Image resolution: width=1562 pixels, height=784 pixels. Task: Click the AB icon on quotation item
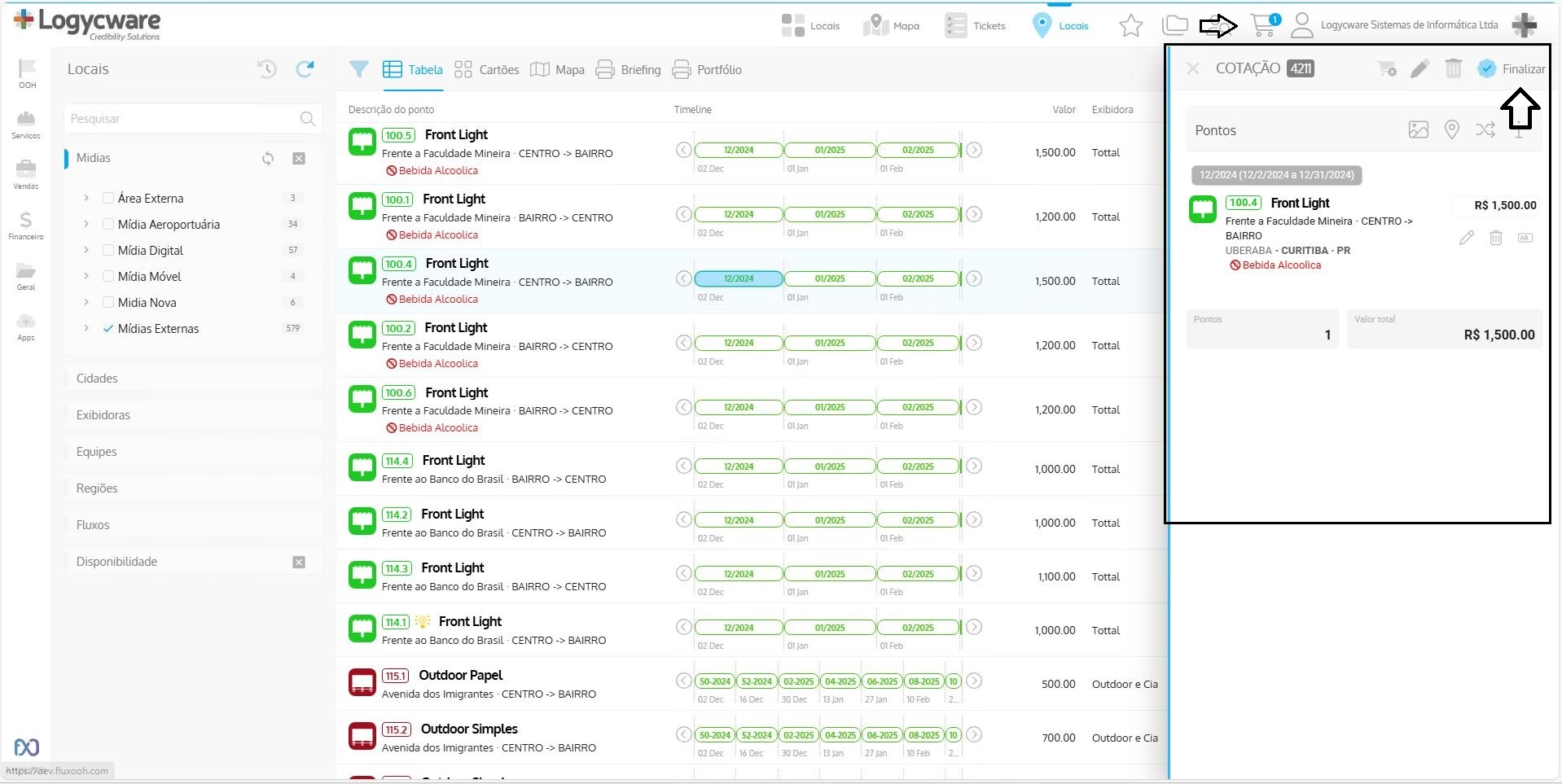coord(1525,238)
